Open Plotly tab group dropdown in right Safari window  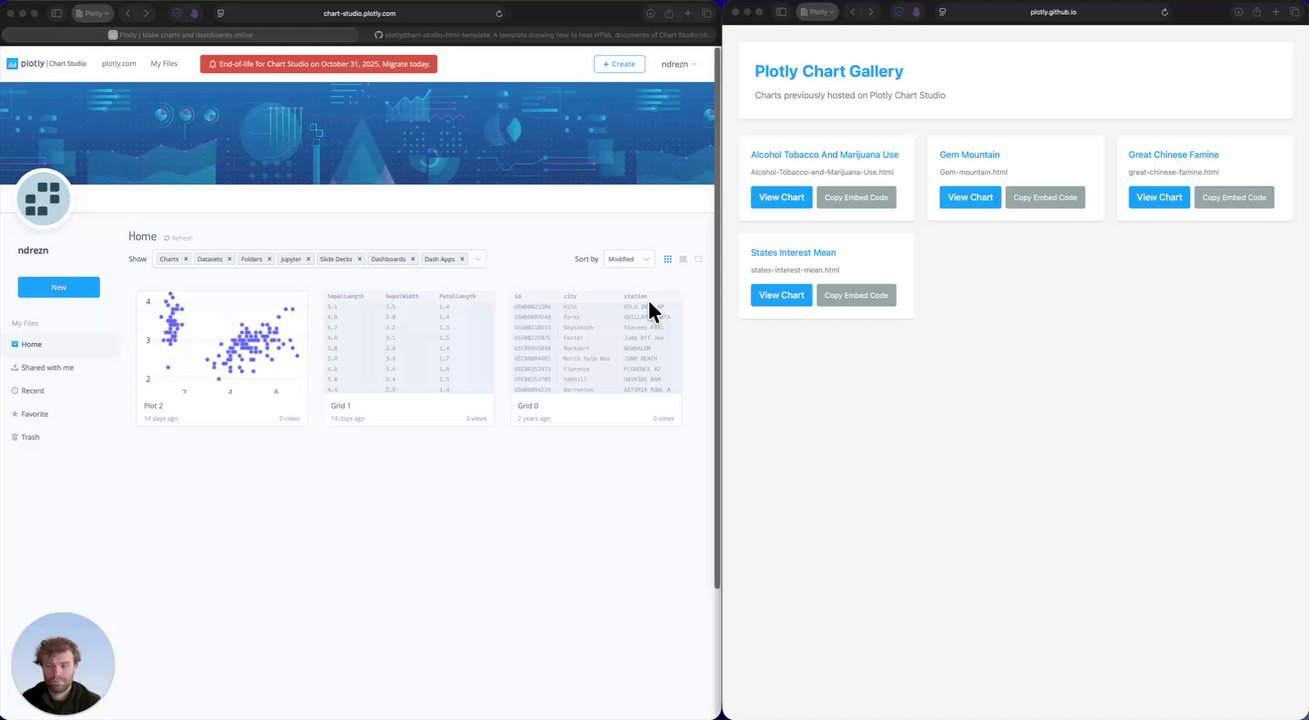point(817,12)
